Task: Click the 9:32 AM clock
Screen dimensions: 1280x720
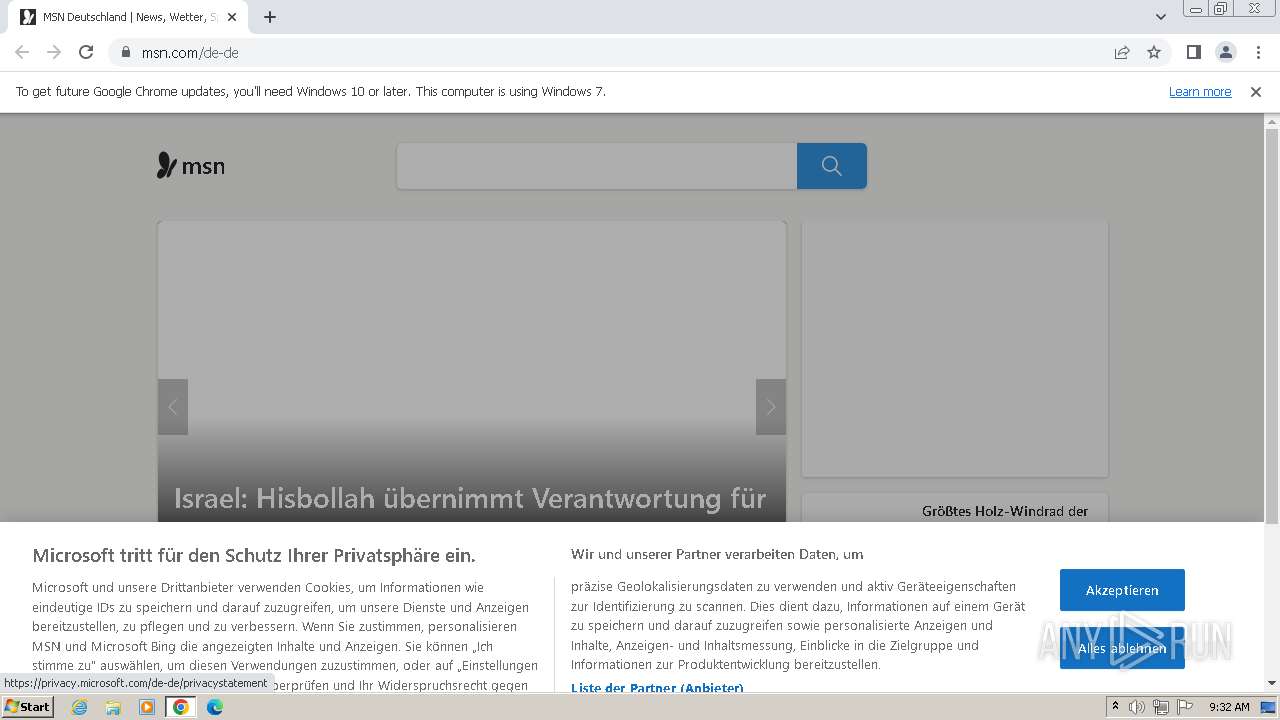Action: 1229,707
